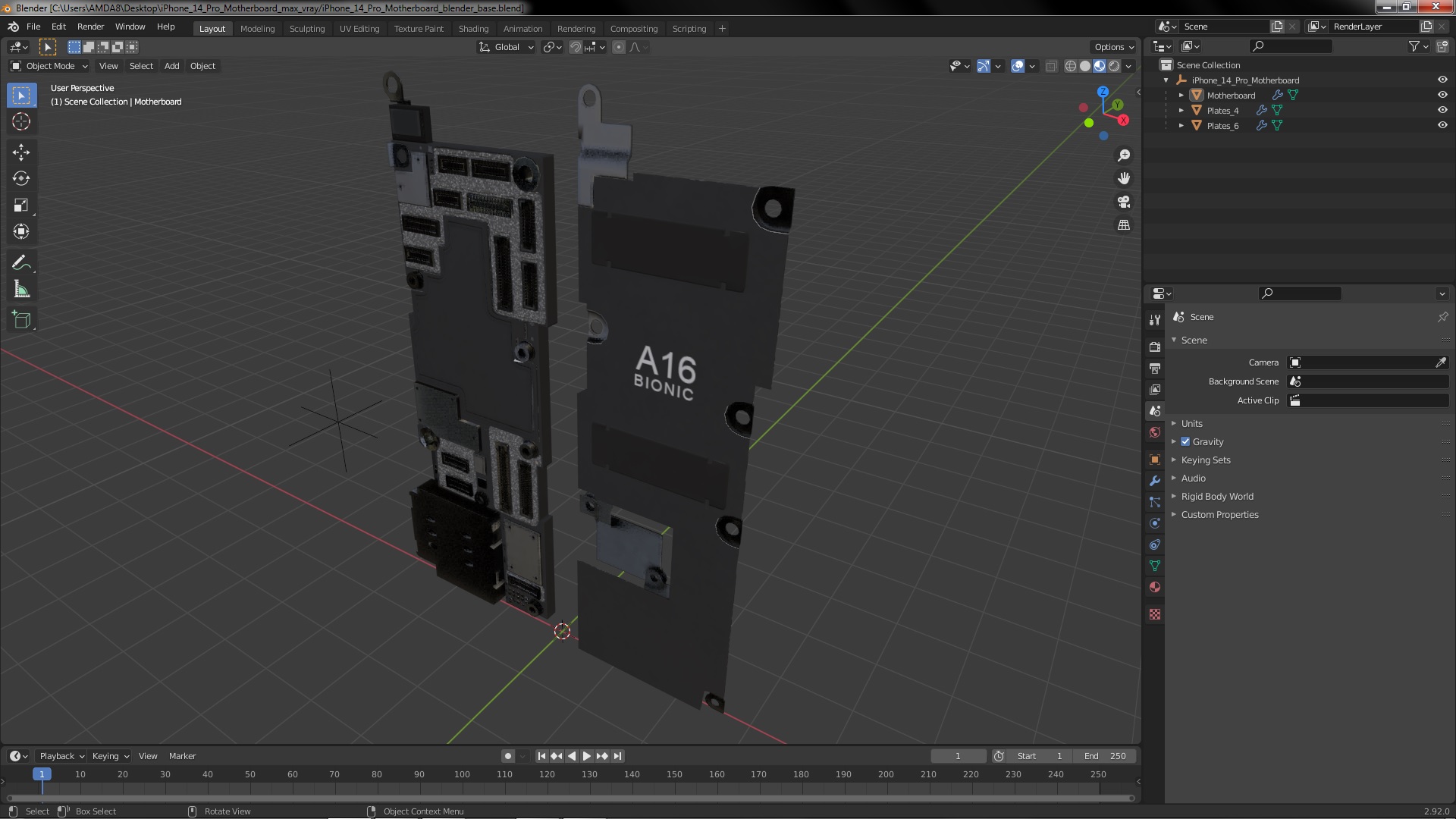Image resolution: width=1456 pixels, height=819 pixels.
Task: Toggle the Gravity checkbox
Action: (1185, 441)
